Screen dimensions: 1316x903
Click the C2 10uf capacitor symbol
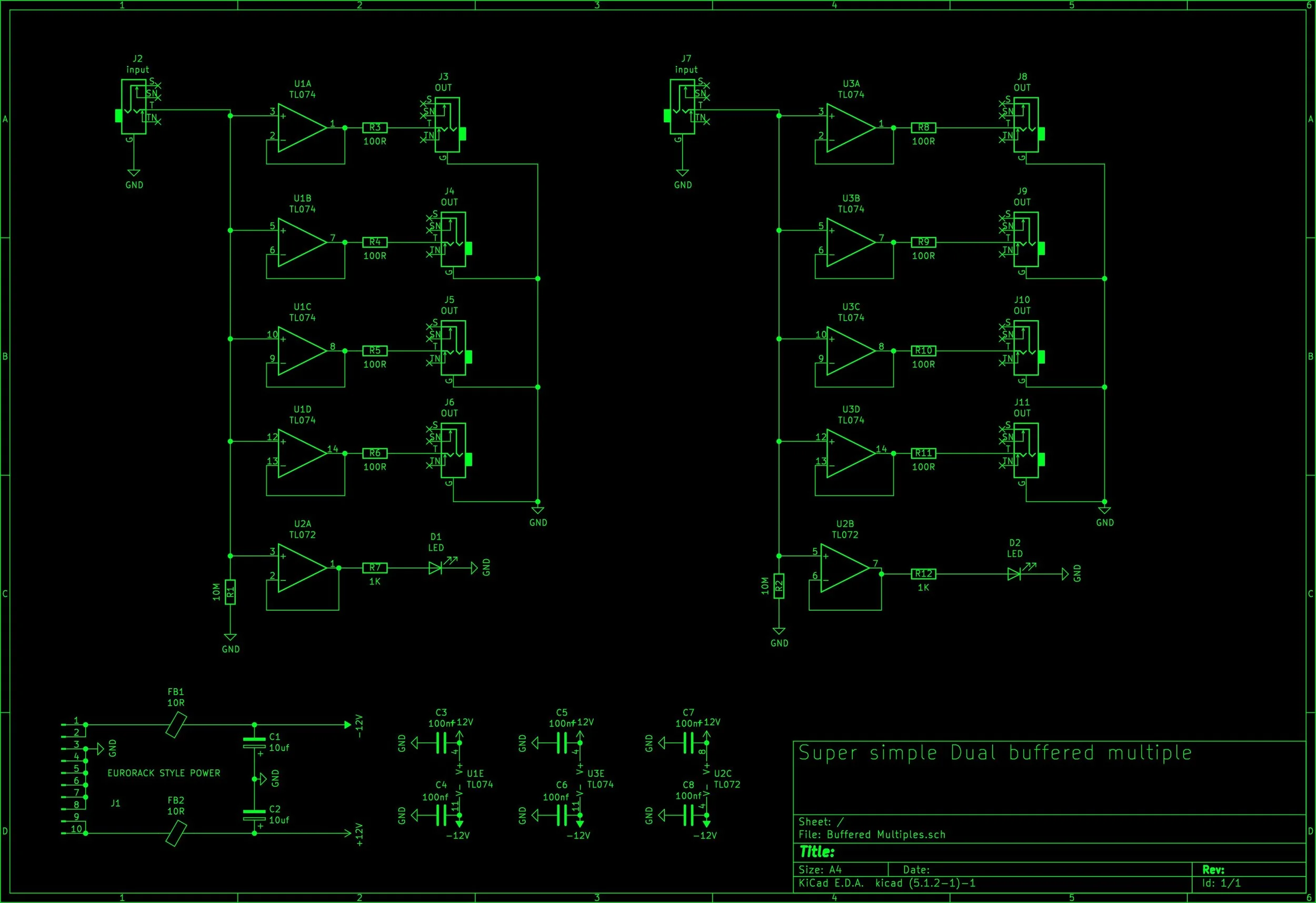coord(254,815)
